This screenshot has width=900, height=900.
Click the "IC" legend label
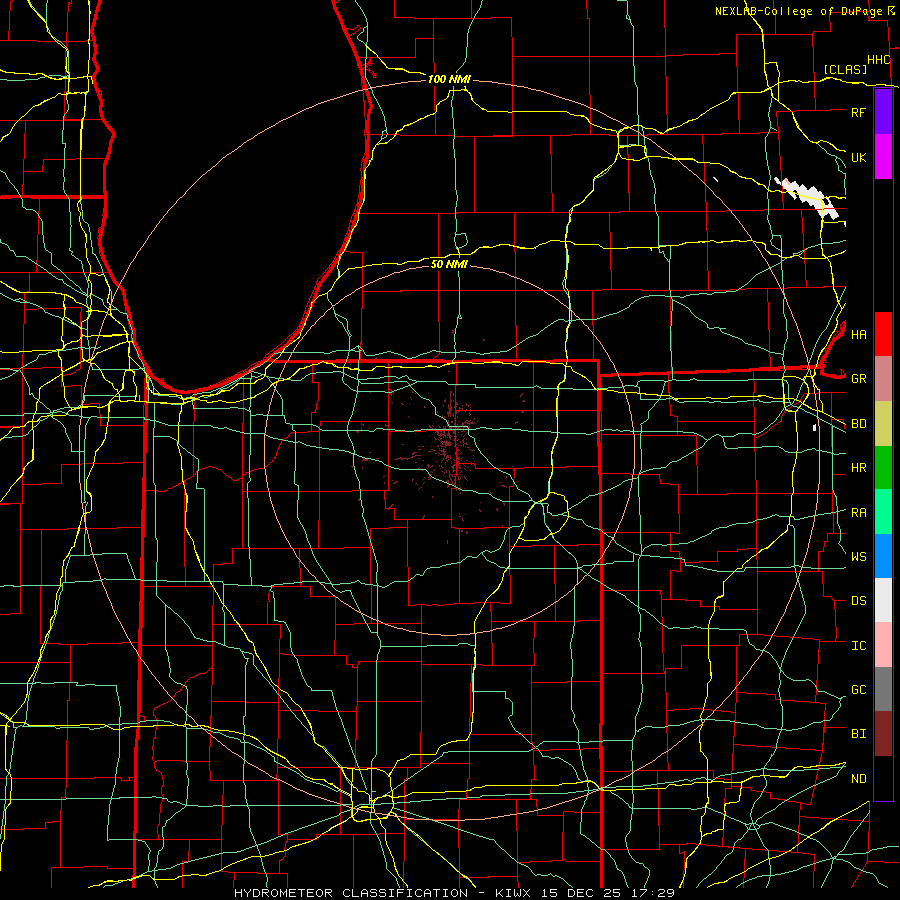pos(858,646)
